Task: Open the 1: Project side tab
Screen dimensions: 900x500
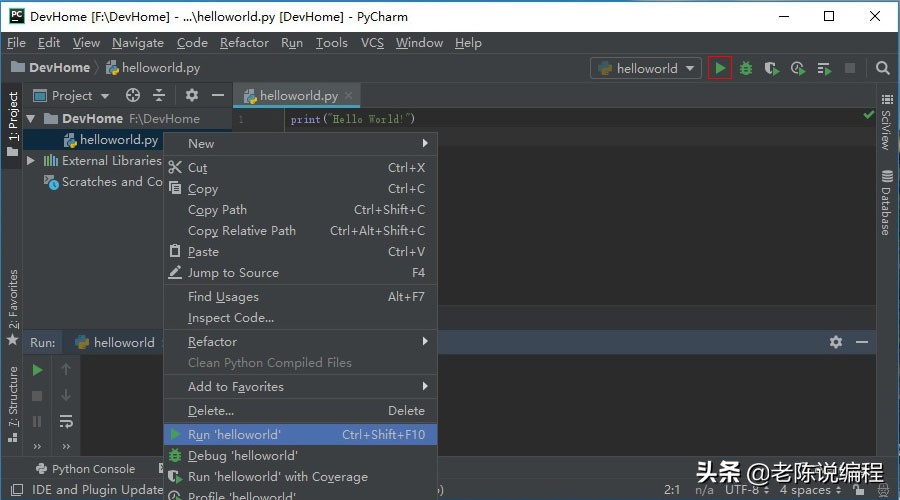Action: (x=13, y=123)
